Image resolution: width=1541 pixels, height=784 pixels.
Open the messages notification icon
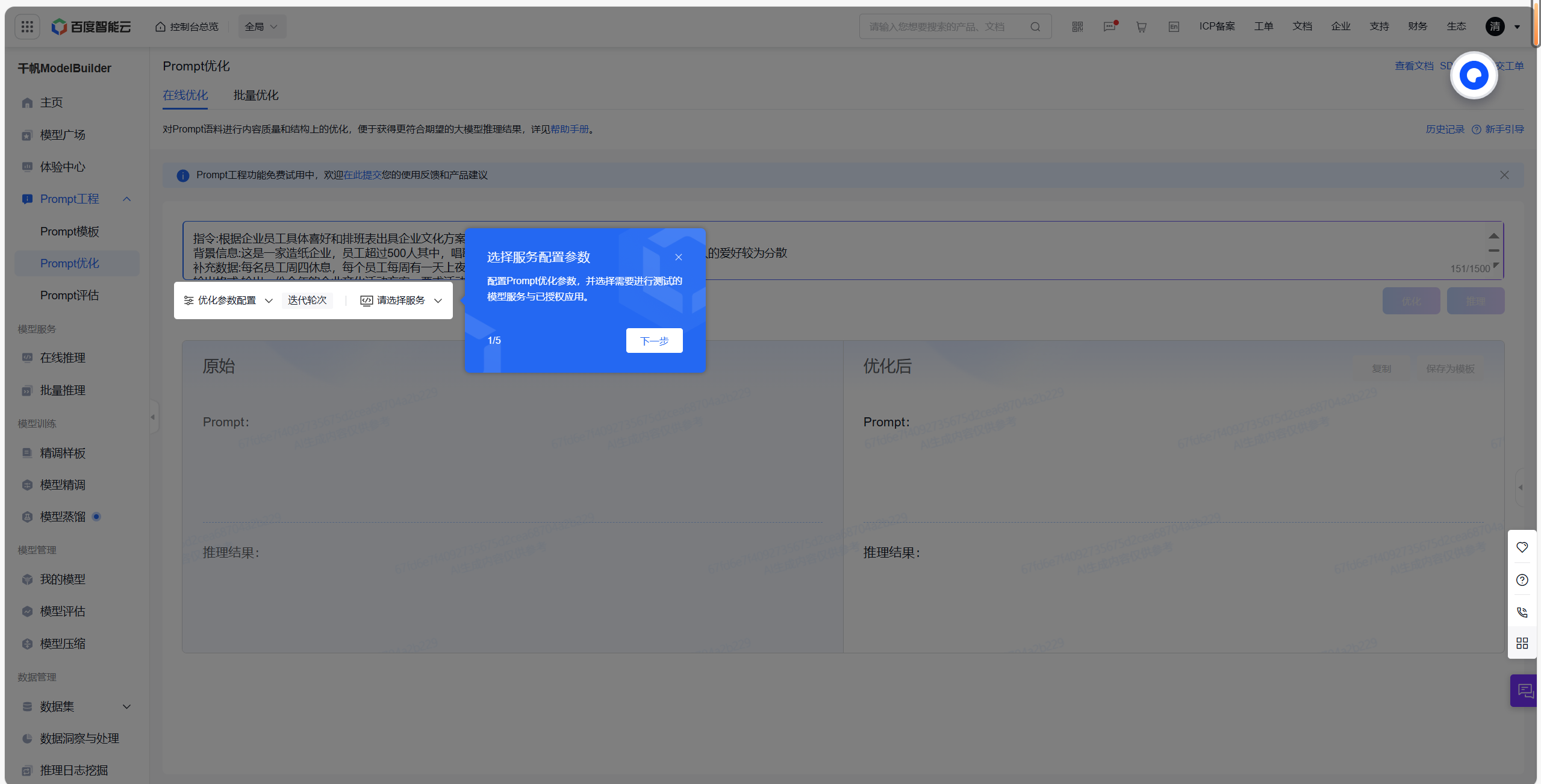coord(1109,26)
